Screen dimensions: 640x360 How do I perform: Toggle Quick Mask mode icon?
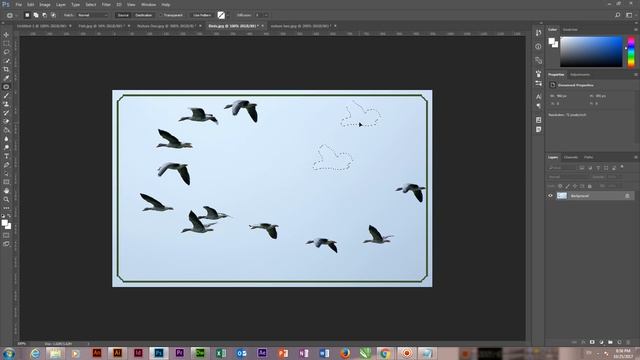(x=6, y=235)
